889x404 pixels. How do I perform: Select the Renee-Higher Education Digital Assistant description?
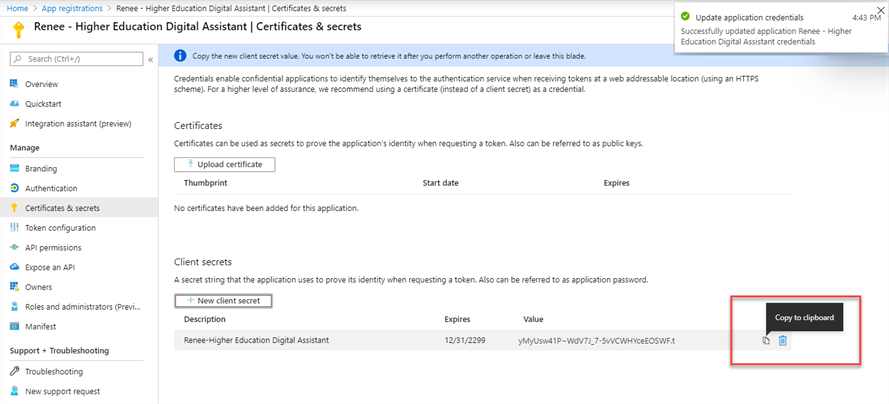tap(256, 340)
